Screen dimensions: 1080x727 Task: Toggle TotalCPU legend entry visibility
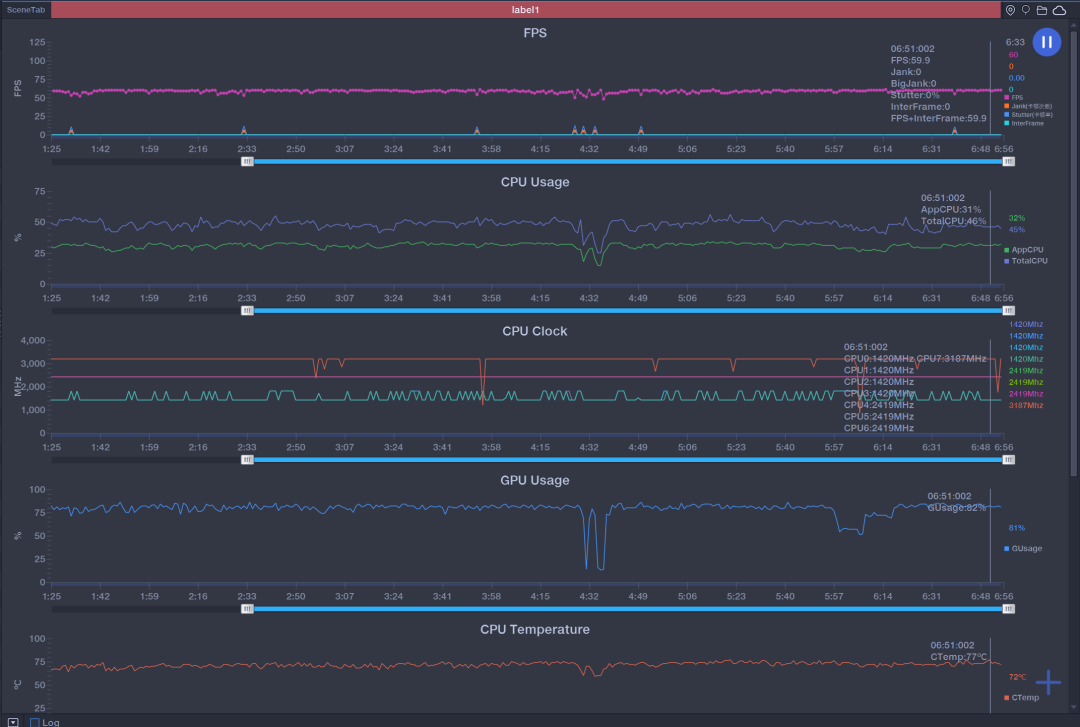pyautogui.click(x=1028, y=260)
